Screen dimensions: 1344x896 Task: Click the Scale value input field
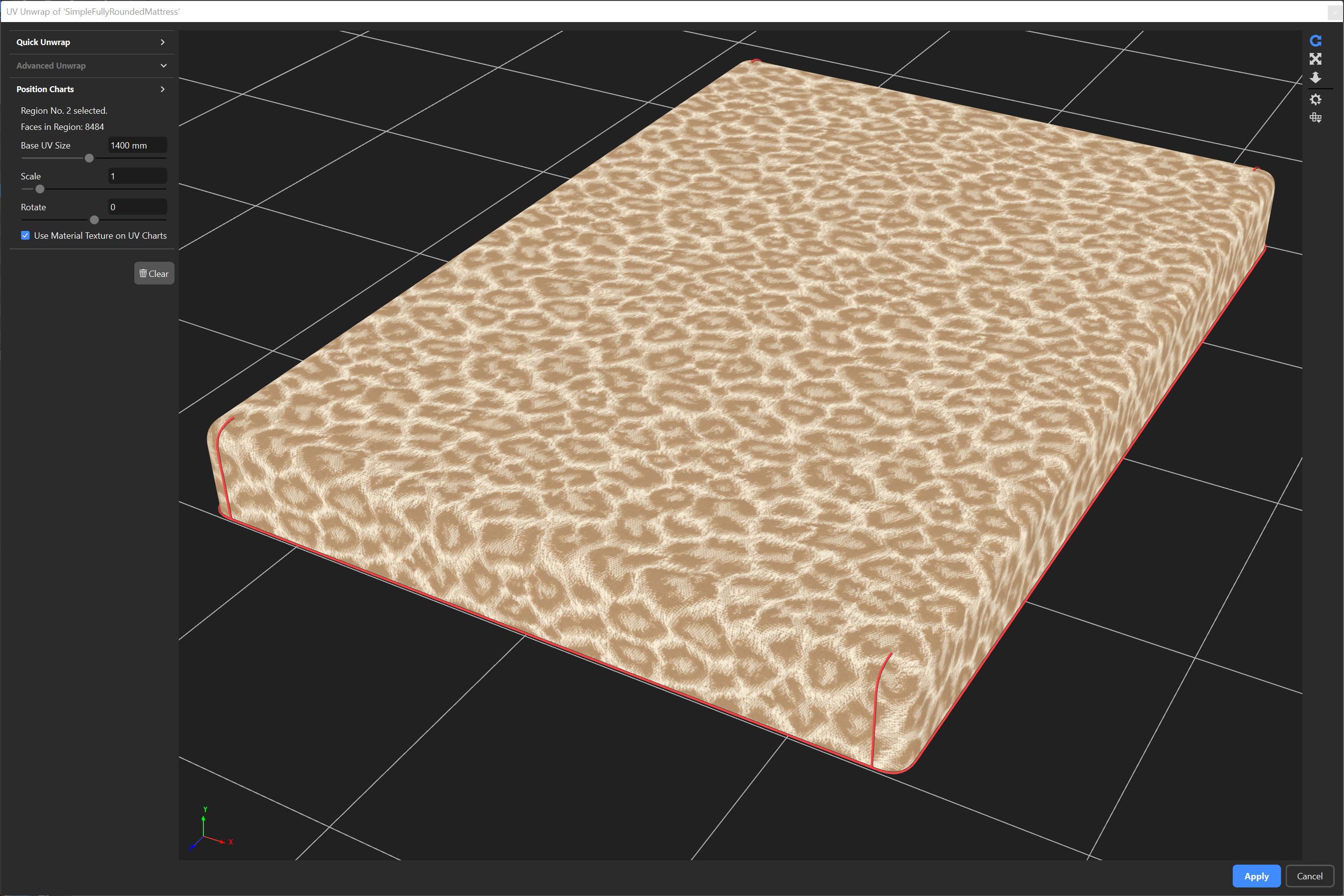click(x=137, y=176)
